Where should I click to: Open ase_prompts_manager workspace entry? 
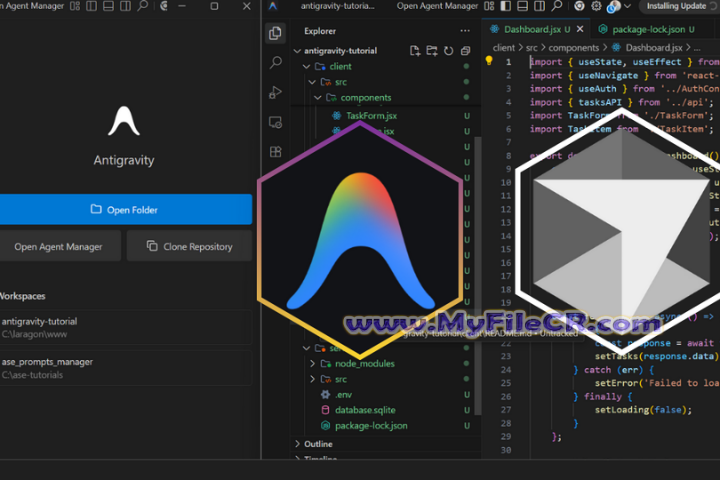pos(125,368)
